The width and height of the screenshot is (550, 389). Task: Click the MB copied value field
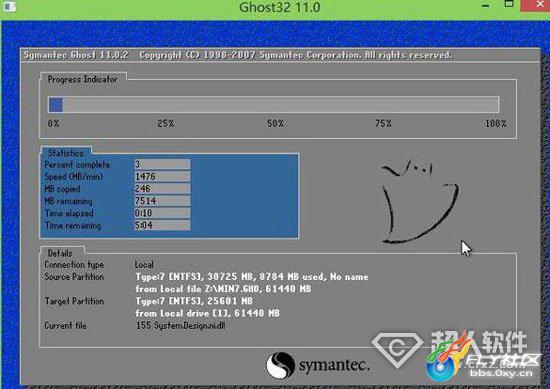click(x=162, y=189)
